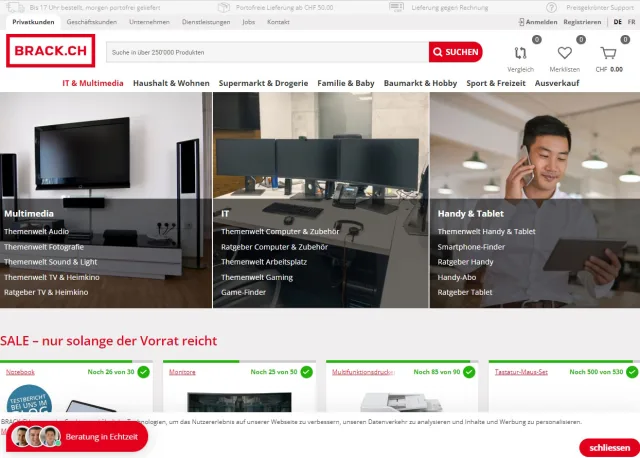Open Handy-Abo link
The image size is (640, 458).
pyautogui.click(x=457, y=277)
